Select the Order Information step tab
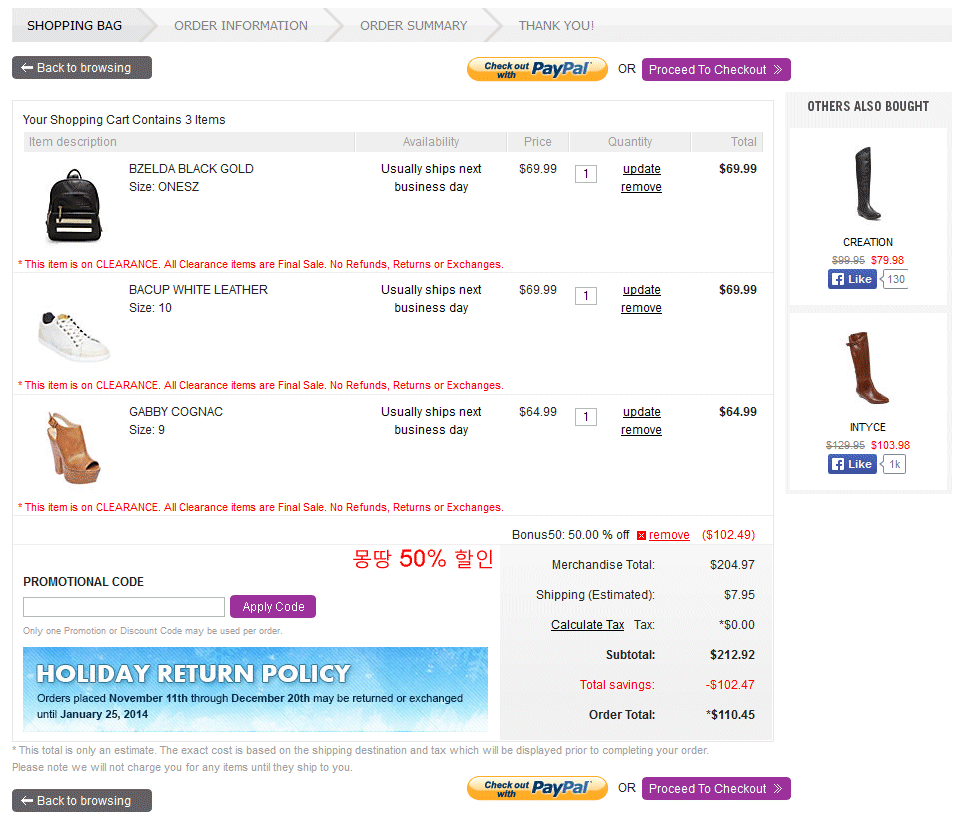 (x=241, y=26)
